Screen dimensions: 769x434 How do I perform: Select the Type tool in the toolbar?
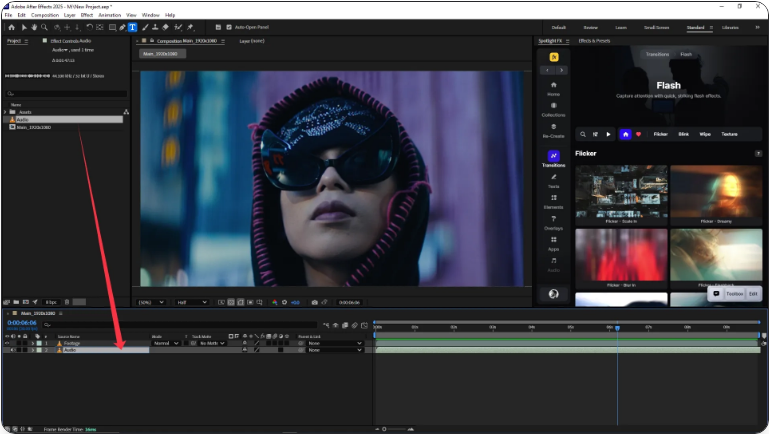(x=132, y=27)
